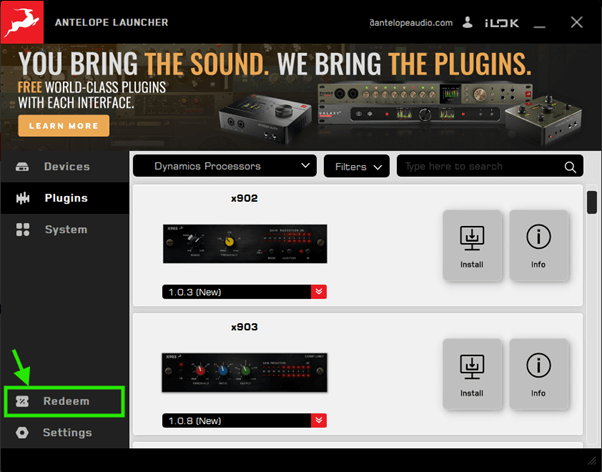Click the user account profile icon
This screenshot has height=472, width=602.
[x=467, y=22]
